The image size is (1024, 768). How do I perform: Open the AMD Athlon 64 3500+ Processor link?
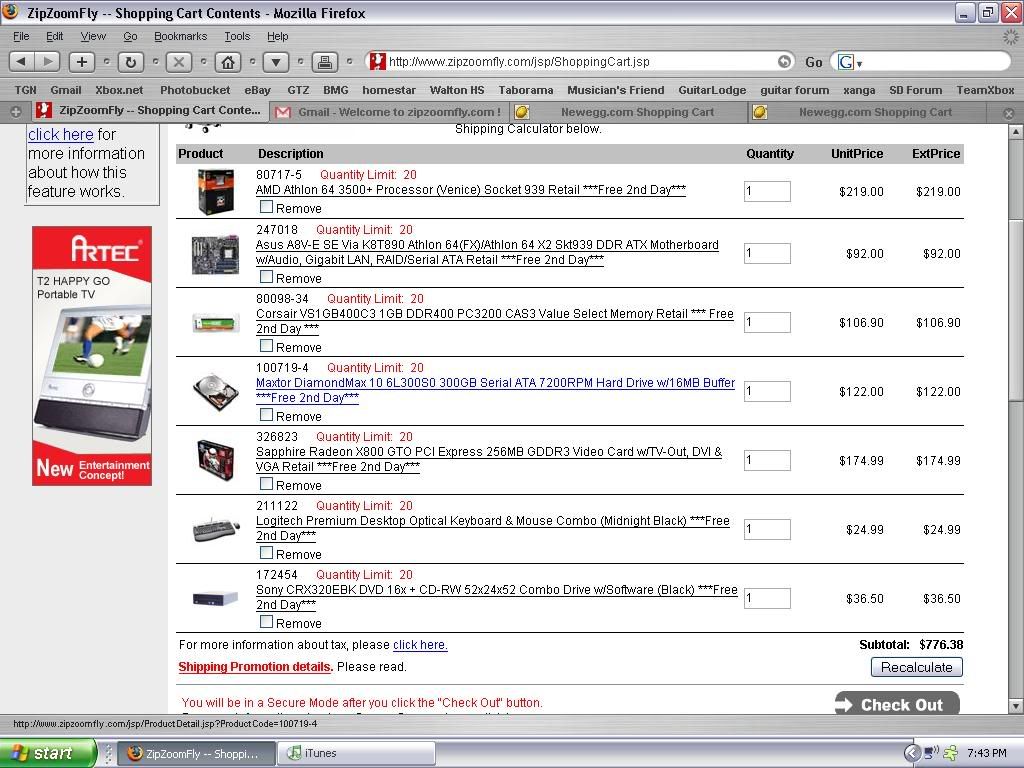(x=470, y=190)
